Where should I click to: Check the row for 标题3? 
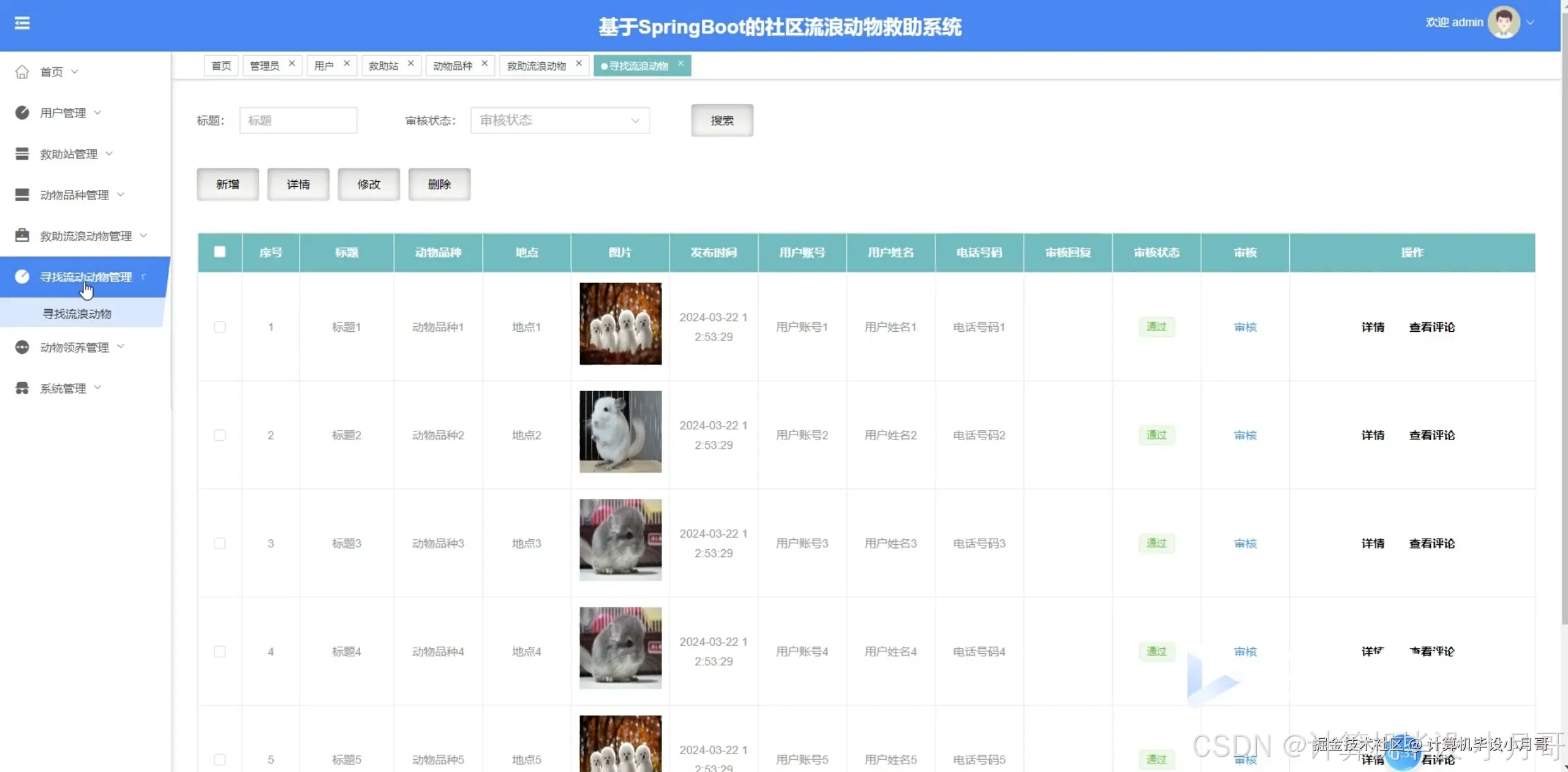(220, 543)
